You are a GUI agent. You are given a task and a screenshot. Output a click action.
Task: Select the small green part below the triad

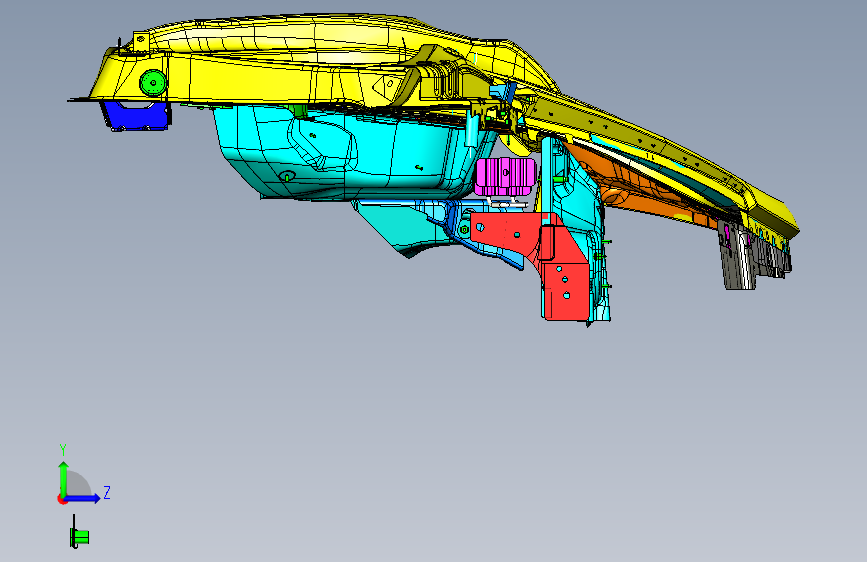79,536
